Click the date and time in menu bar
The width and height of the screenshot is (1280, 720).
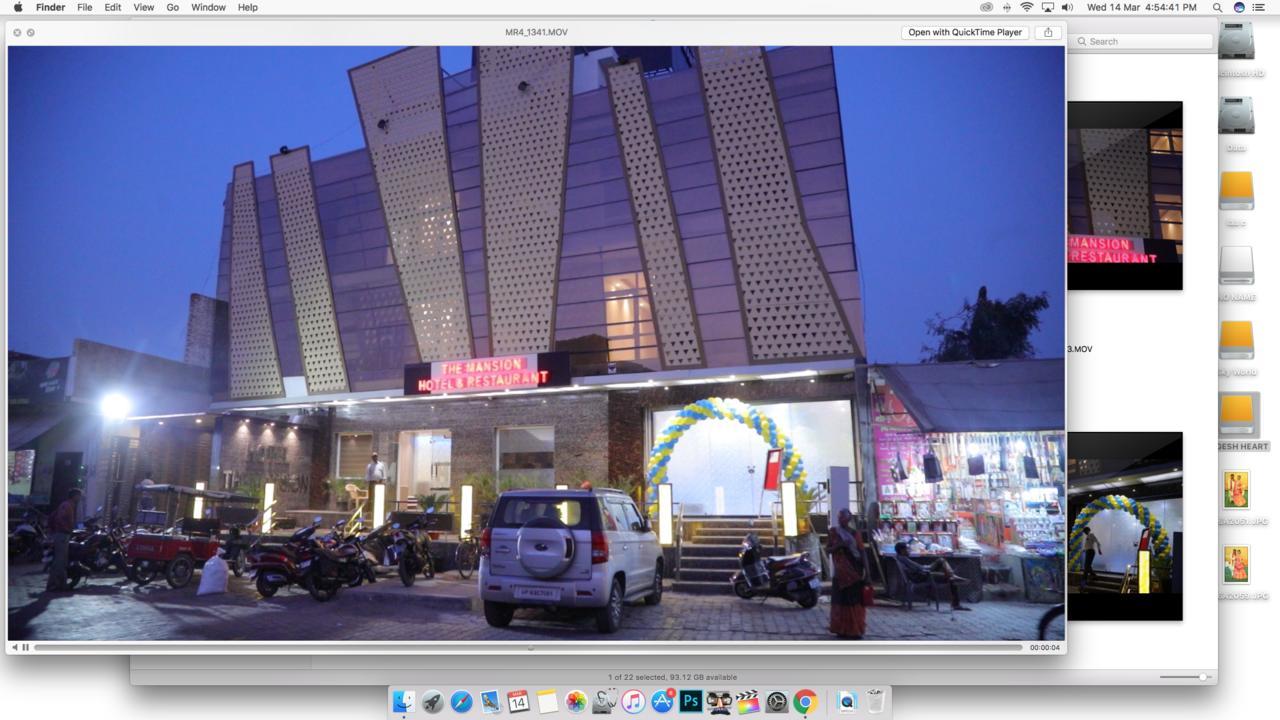(1141, 7)
